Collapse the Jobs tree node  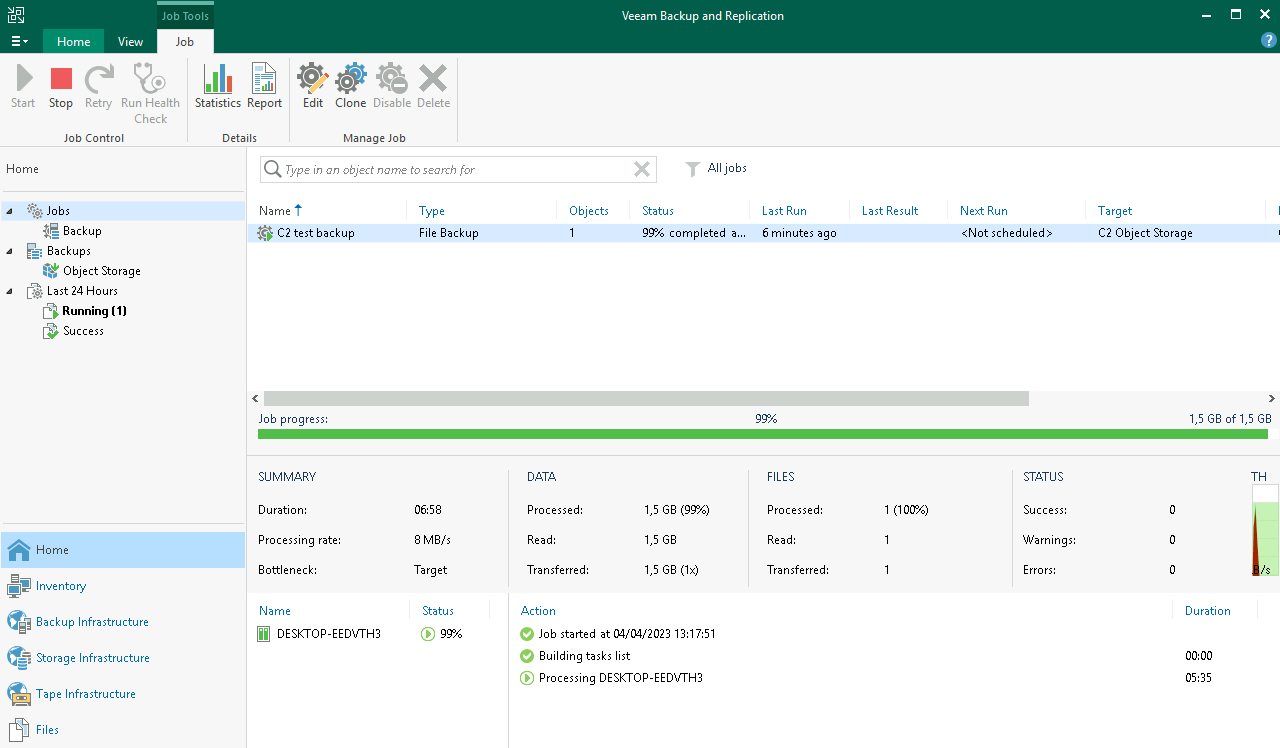click(x=10, y=211)
